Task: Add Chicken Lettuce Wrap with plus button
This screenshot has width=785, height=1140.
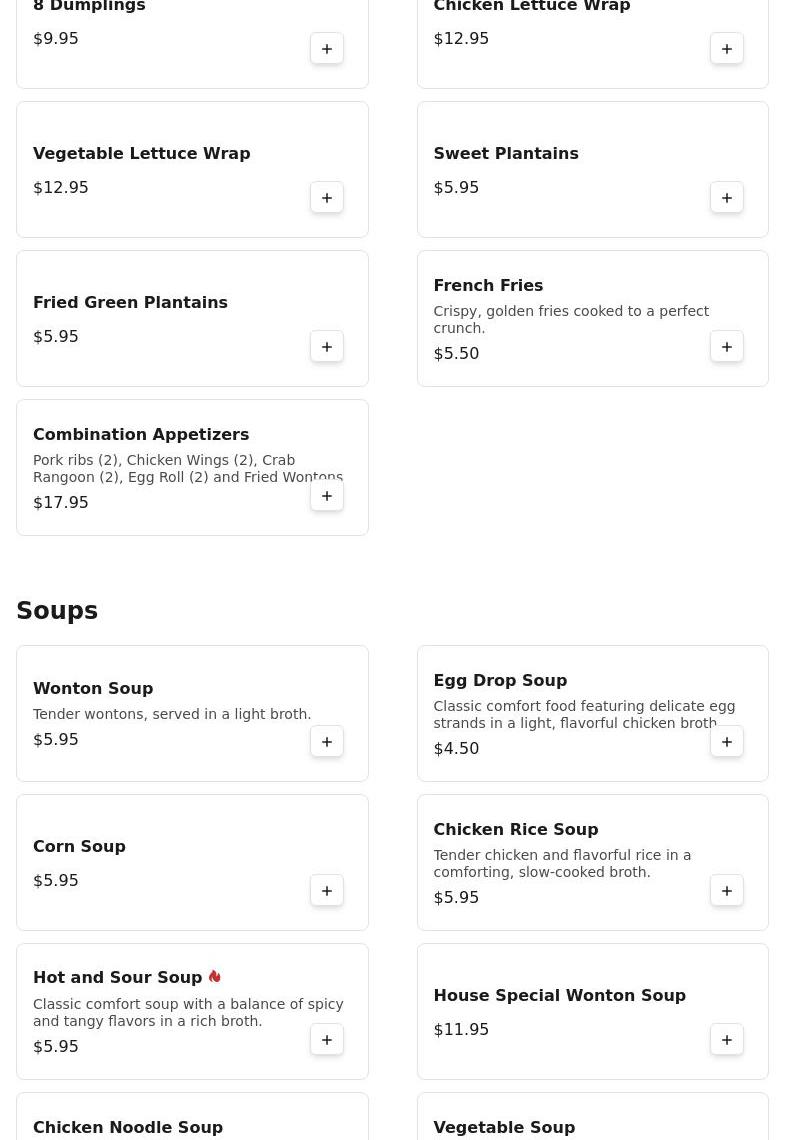Action: [727, 49]
